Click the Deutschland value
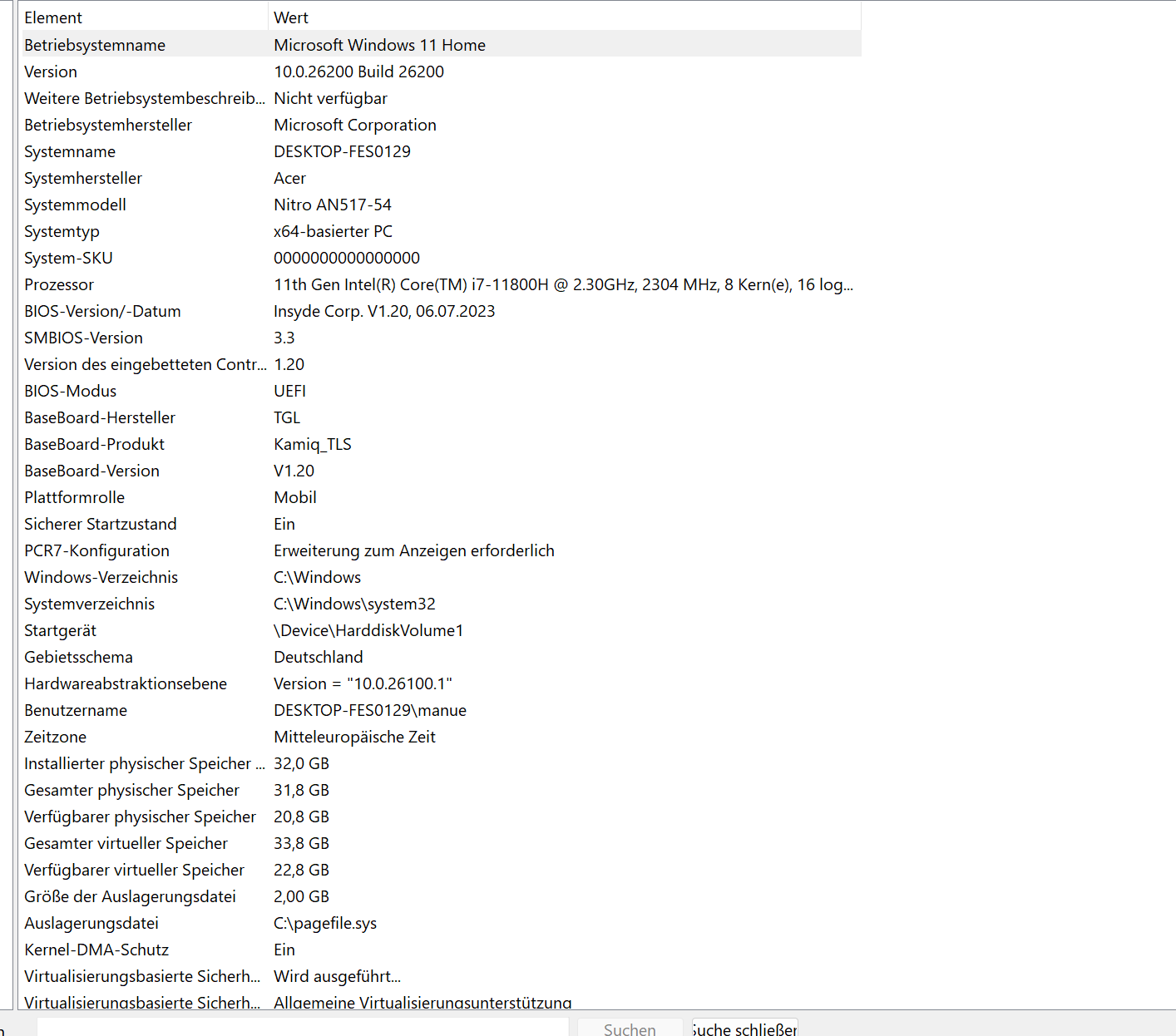Viewport: 1176px width, 1036px height. 319,657
